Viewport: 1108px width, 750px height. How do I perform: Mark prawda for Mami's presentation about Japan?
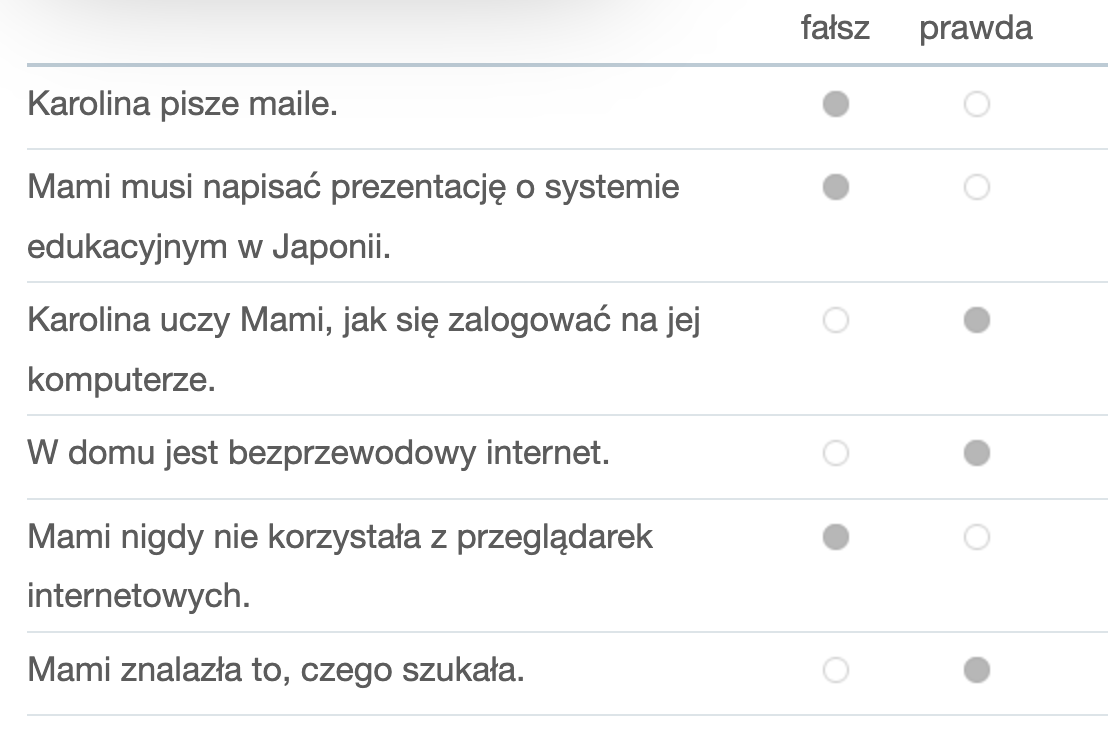(977, 187)
